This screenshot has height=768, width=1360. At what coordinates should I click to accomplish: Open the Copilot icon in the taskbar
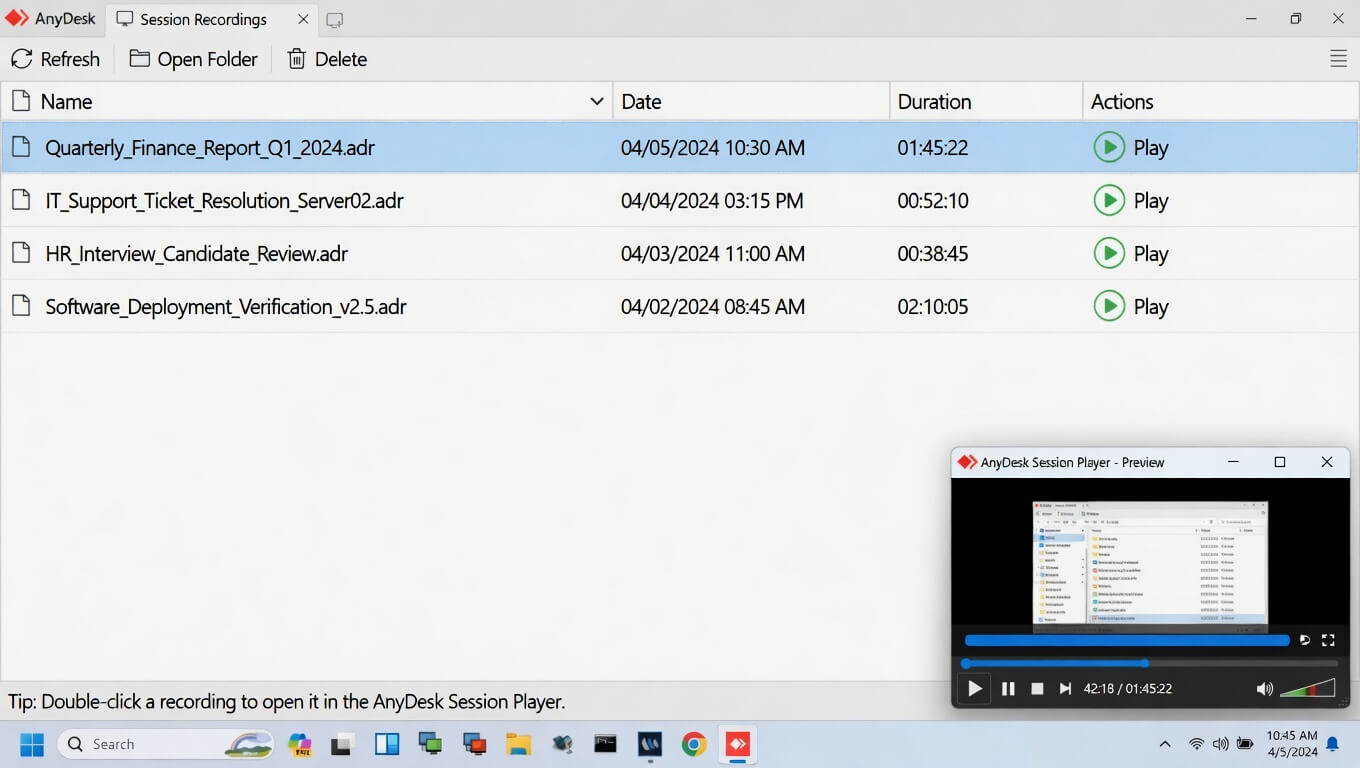coord(299,744)
